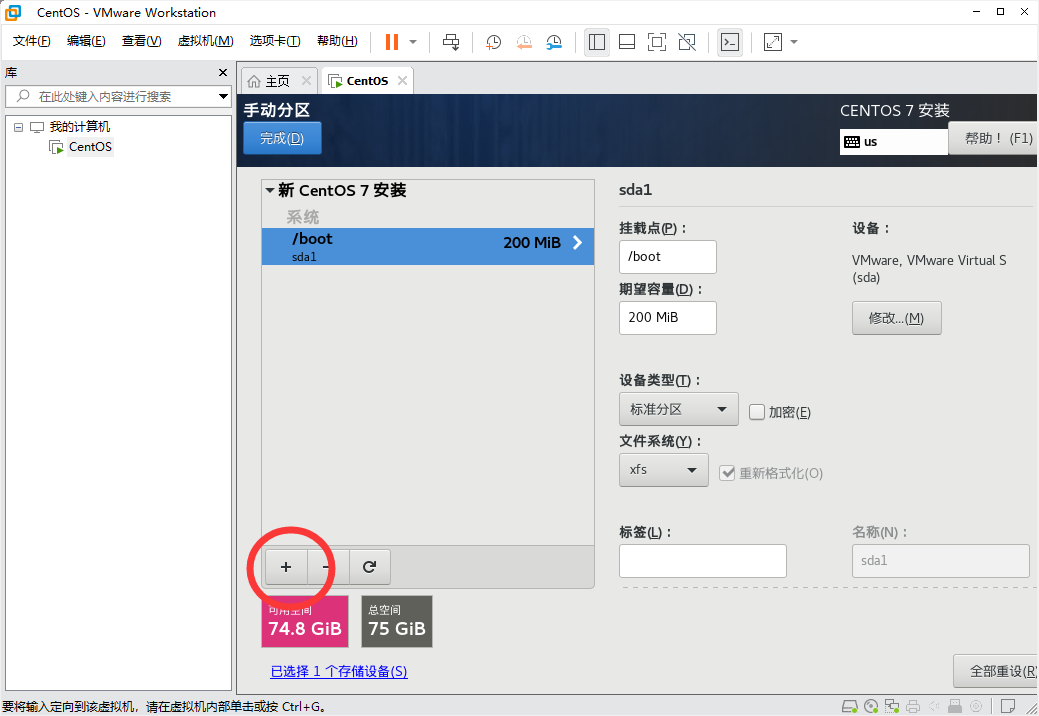Toggle the 重新格式化(O) checkbox
The height and width of the screenshot is (716, 1039).
[x=727, y=473]
